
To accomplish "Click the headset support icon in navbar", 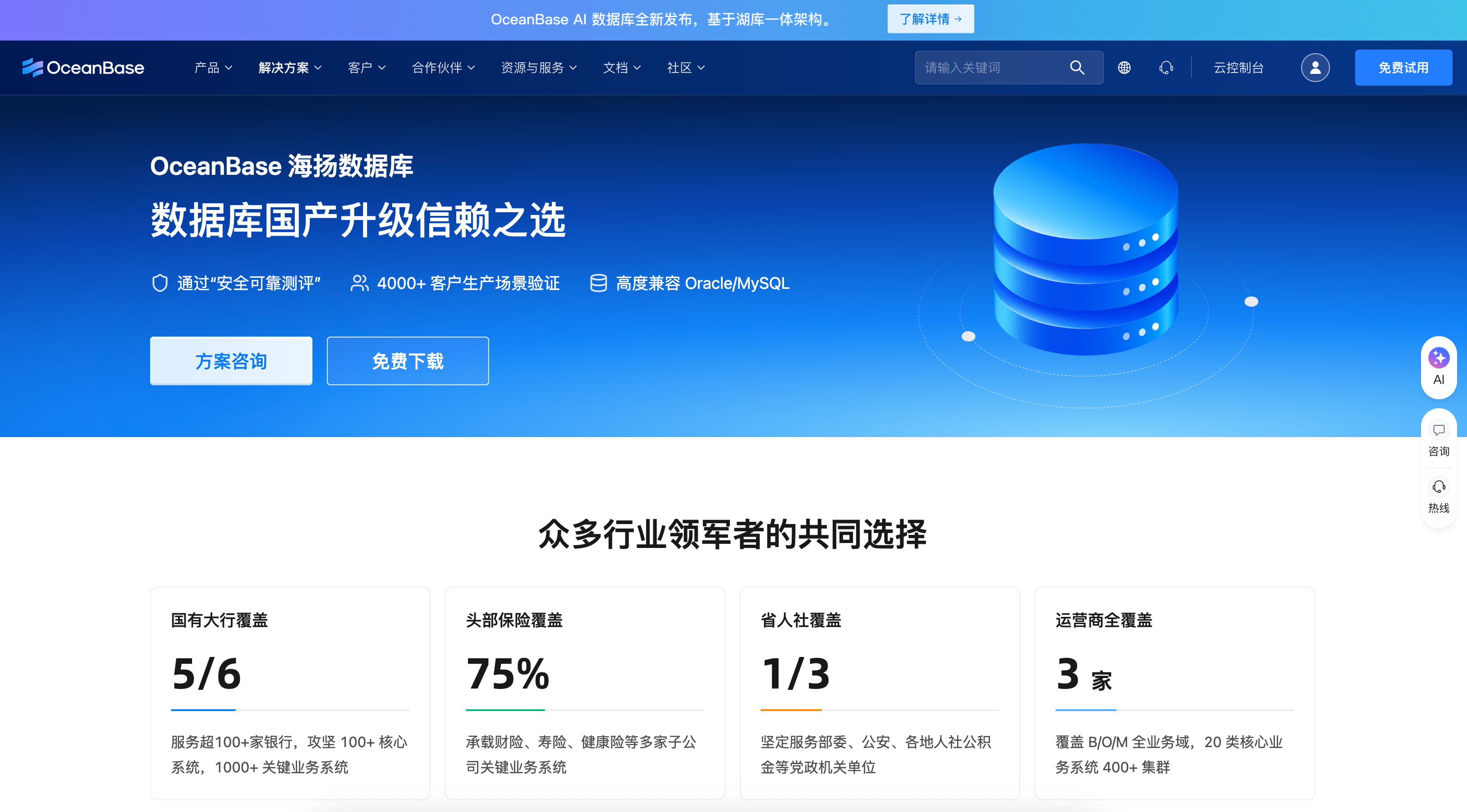I will point(1166,68).
